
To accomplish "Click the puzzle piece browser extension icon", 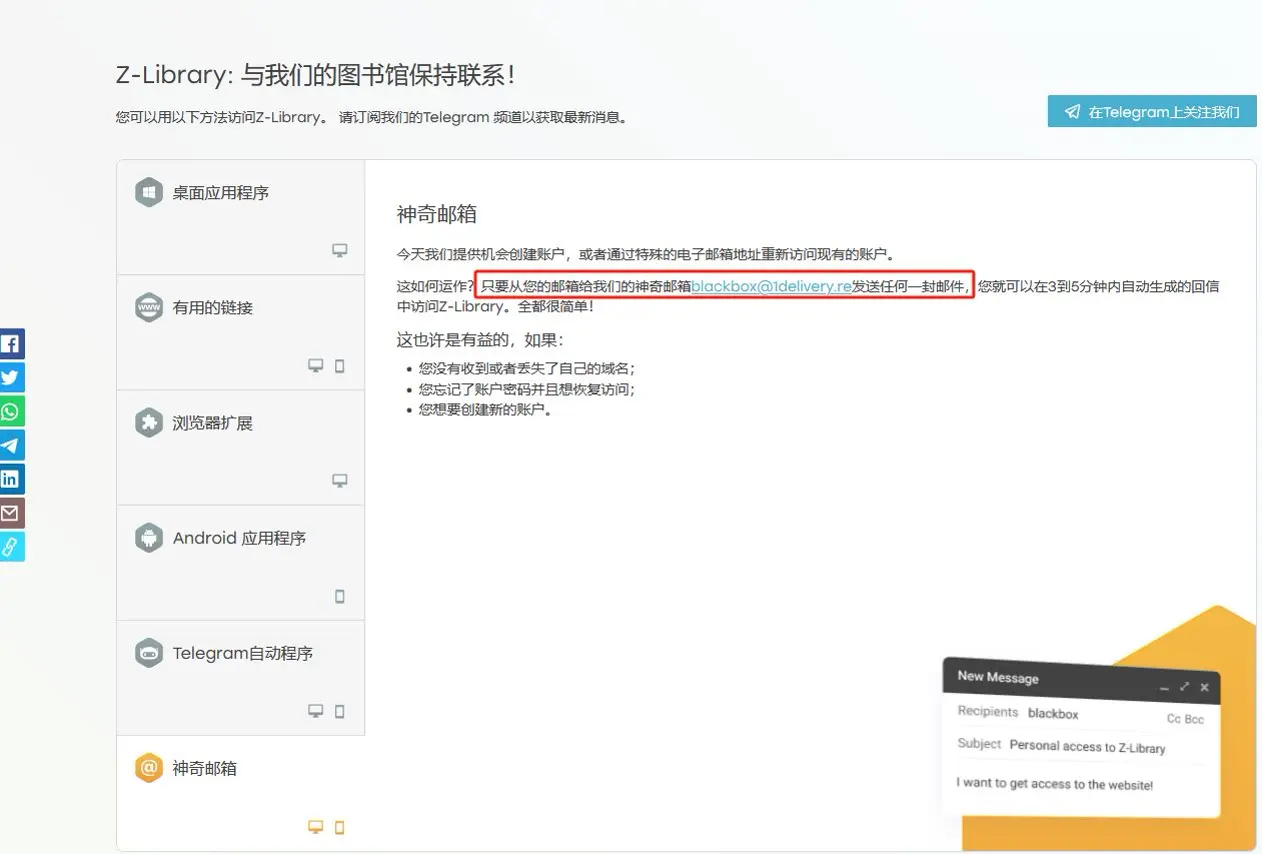I will [x=149, y=423].
